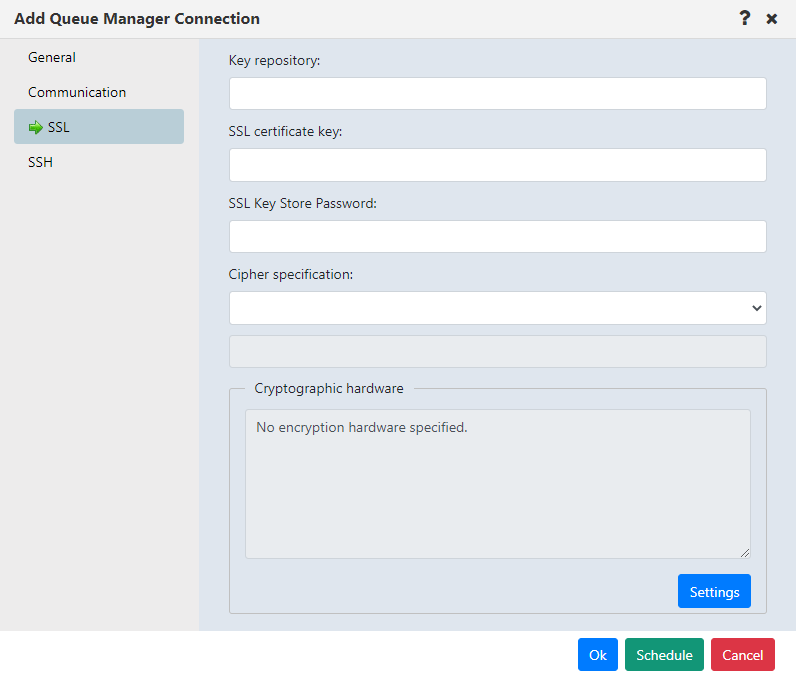This screenshot has height=677, width=796.
Task: Click the Key repository label
Action: (x=274, y=60)
